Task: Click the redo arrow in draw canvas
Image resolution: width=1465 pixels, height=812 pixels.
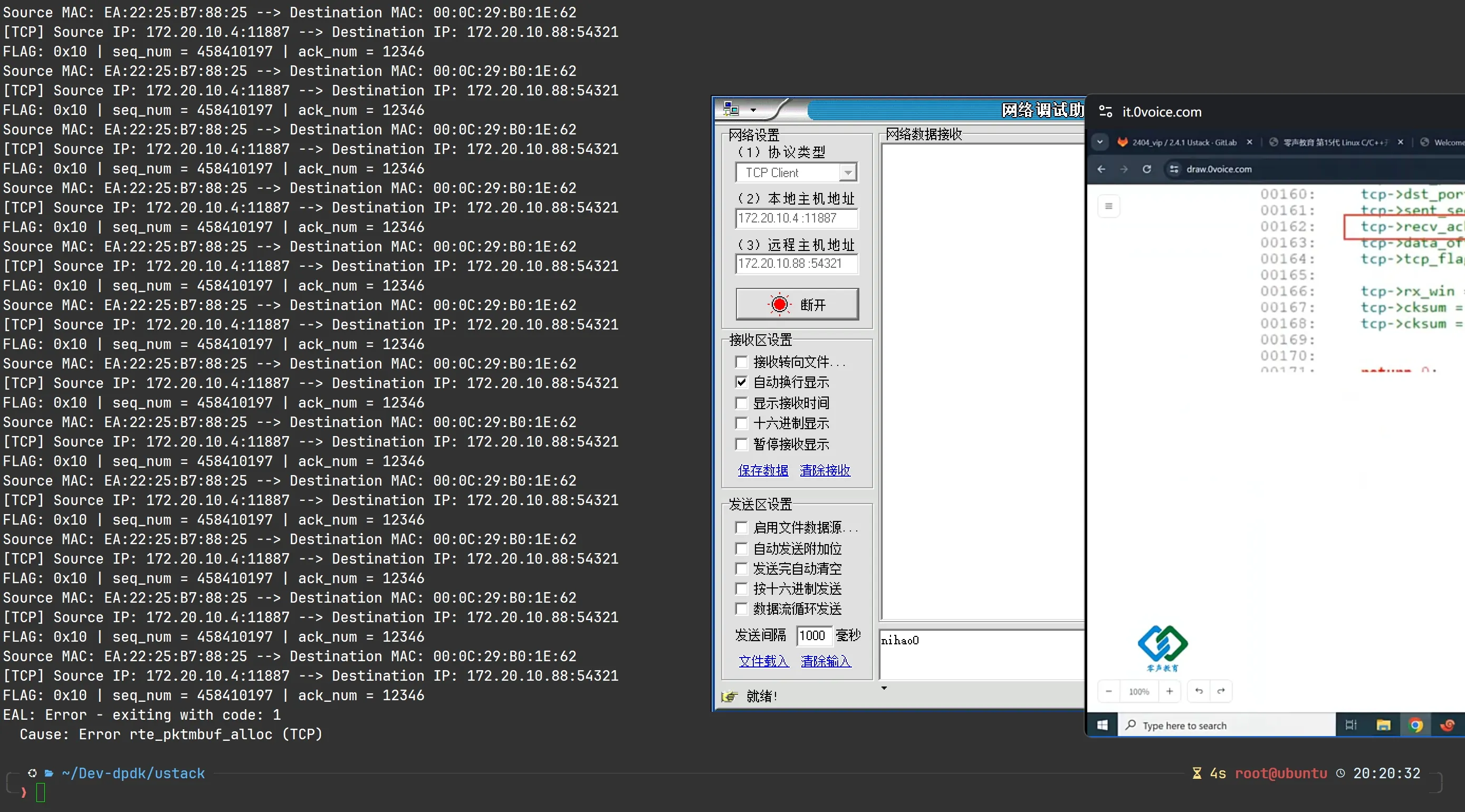Action: point(1220,691)
